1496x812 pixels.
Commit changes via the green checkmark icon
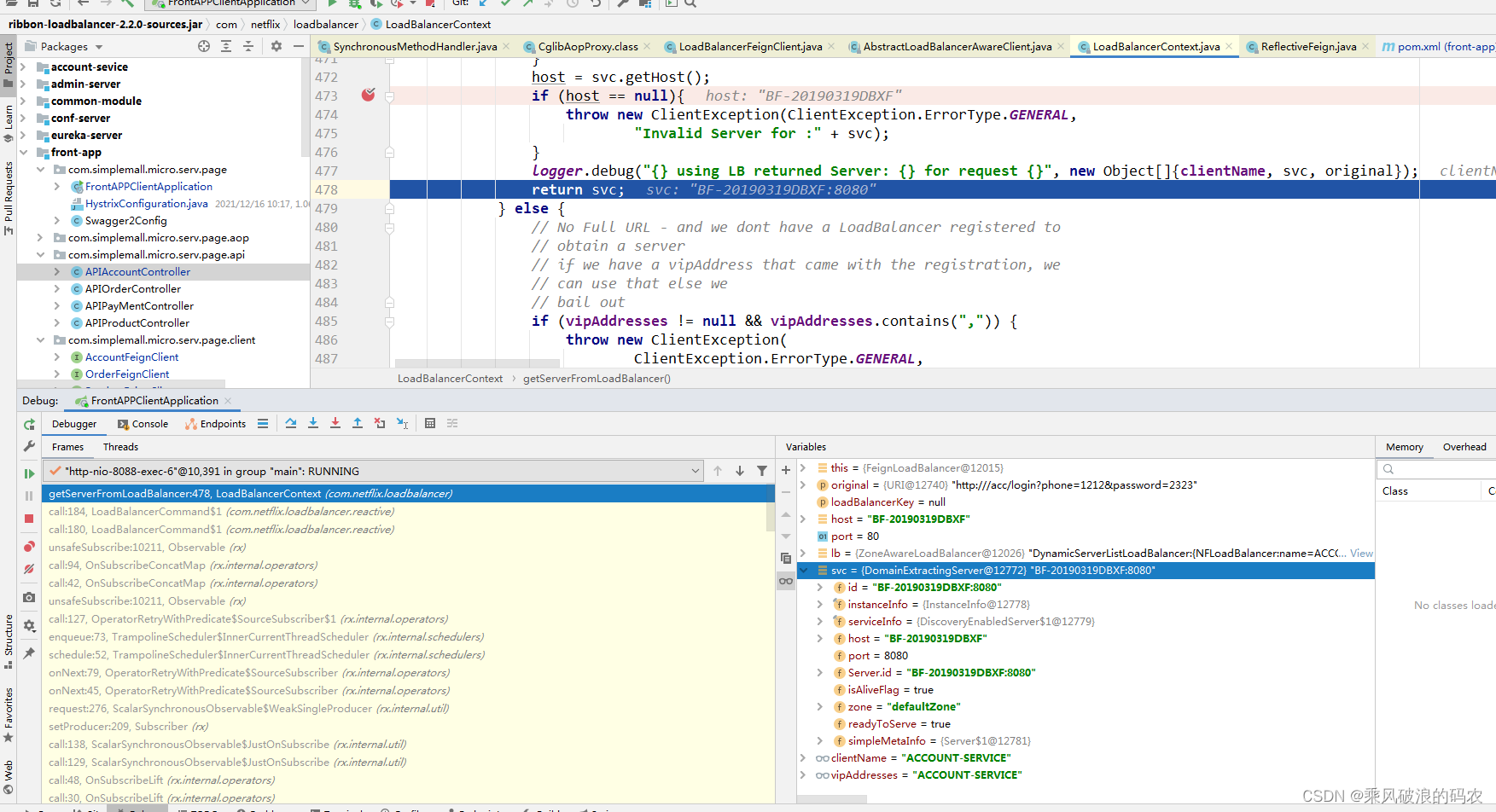tap(505, 4)
